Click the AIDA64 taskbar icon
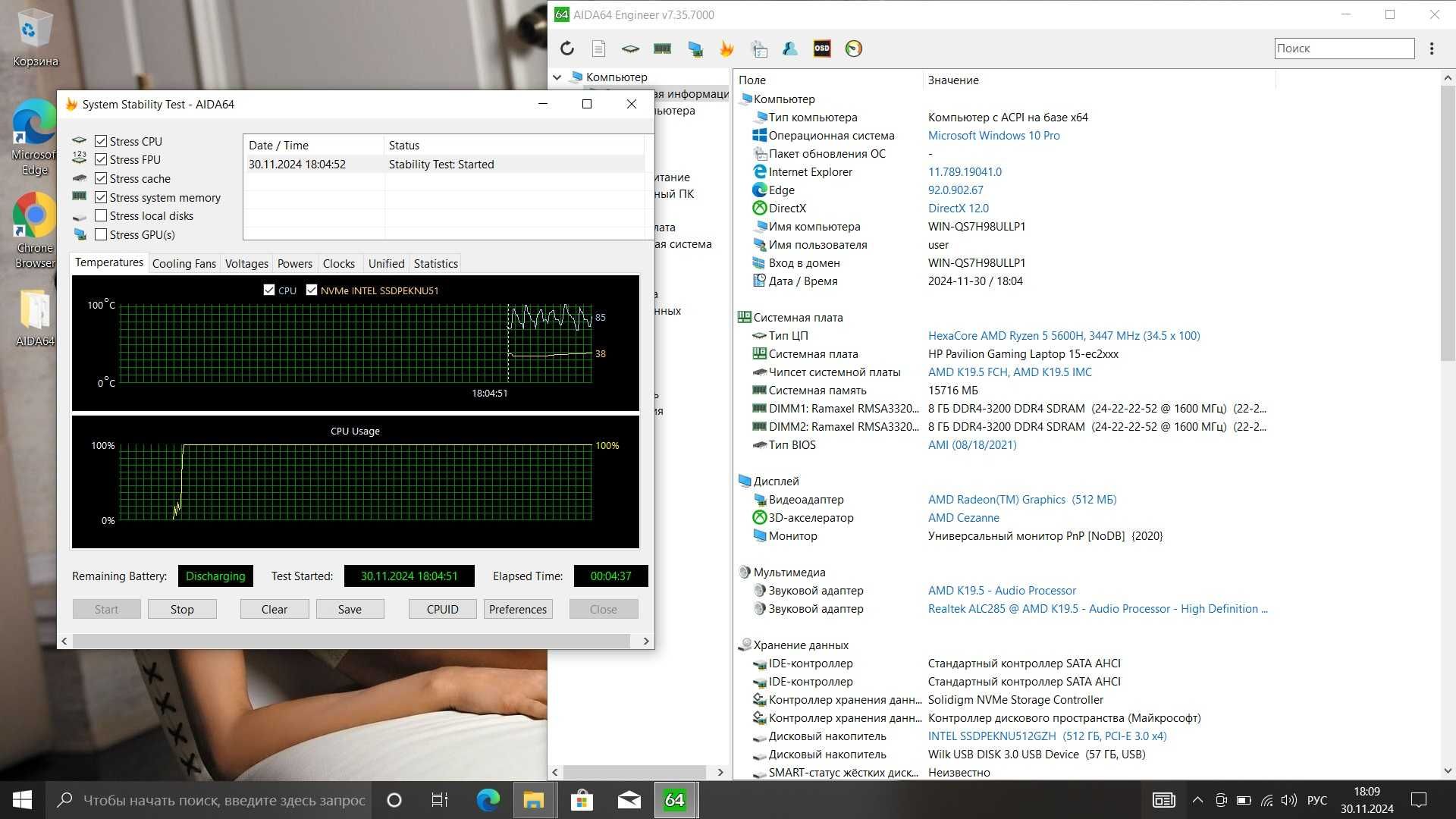Image resolution: width=1456 pixels, height=819 pixels. (x=675, y=800)
